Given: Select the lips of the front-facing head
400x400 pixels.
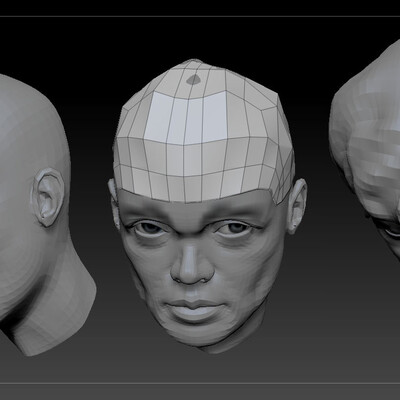Looking at the screenshot, I should click(194, 307).
